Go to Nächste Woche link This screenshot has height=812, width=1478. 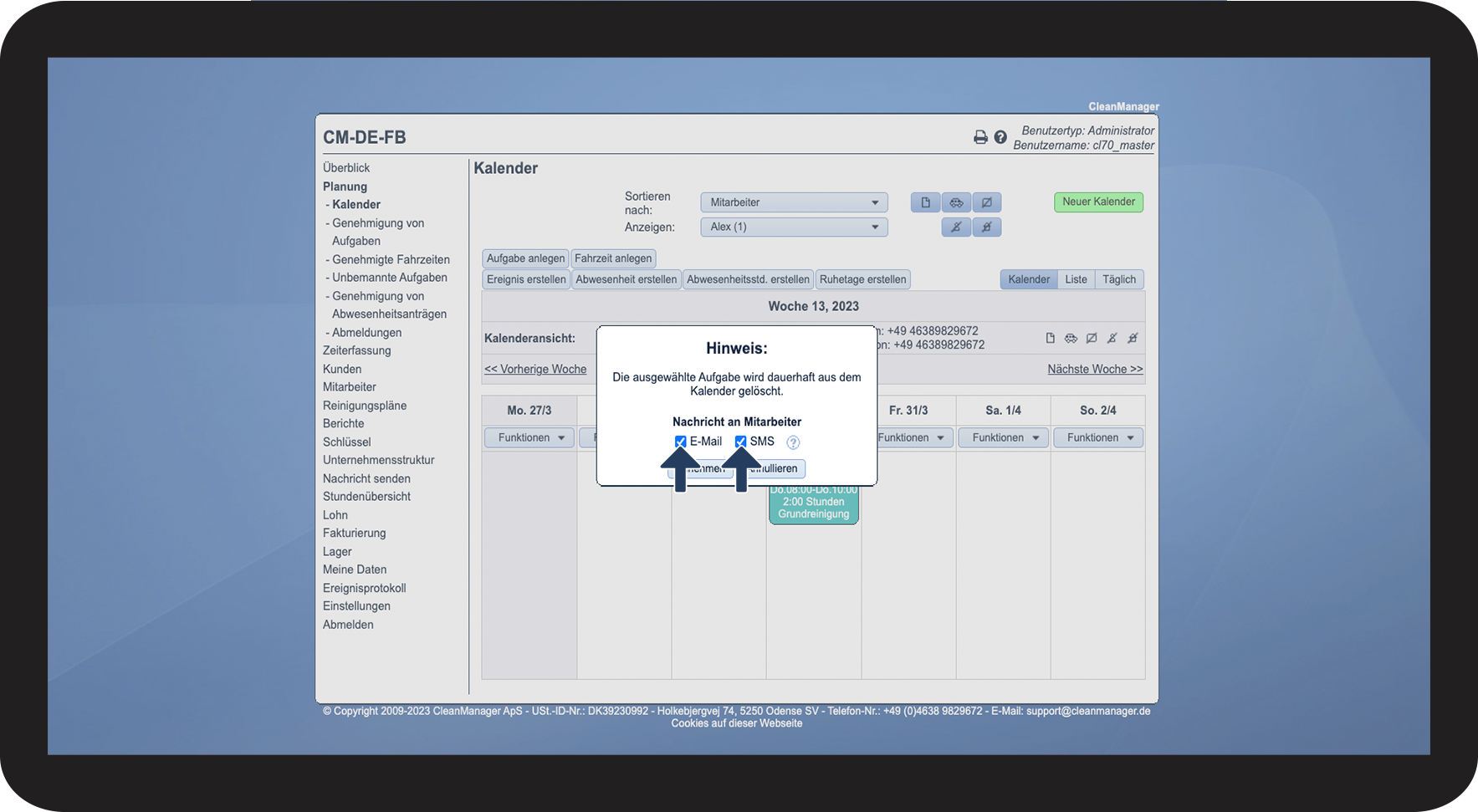coord(1095,369)
